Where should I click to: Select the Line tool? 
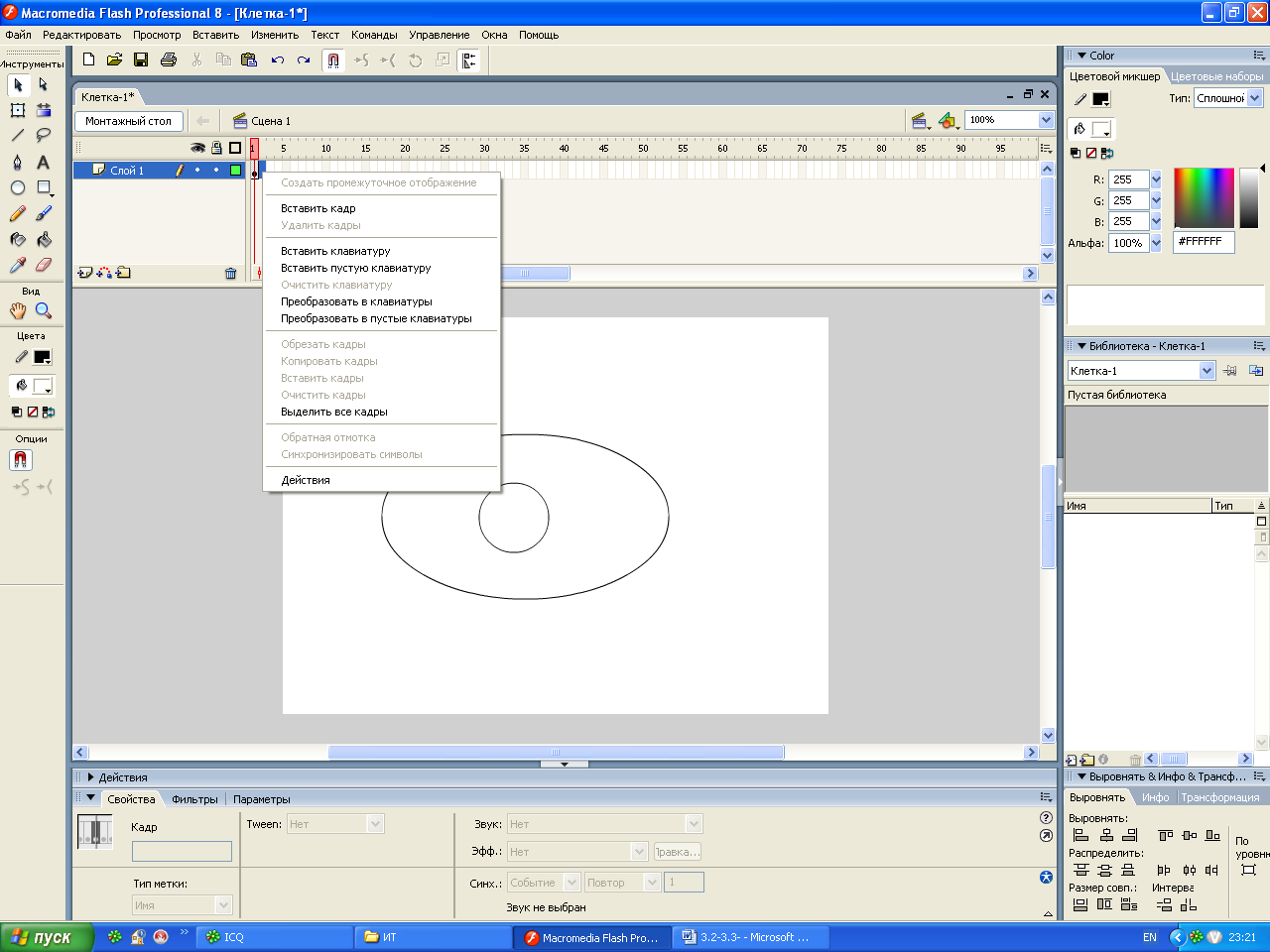tap(18, 136)
